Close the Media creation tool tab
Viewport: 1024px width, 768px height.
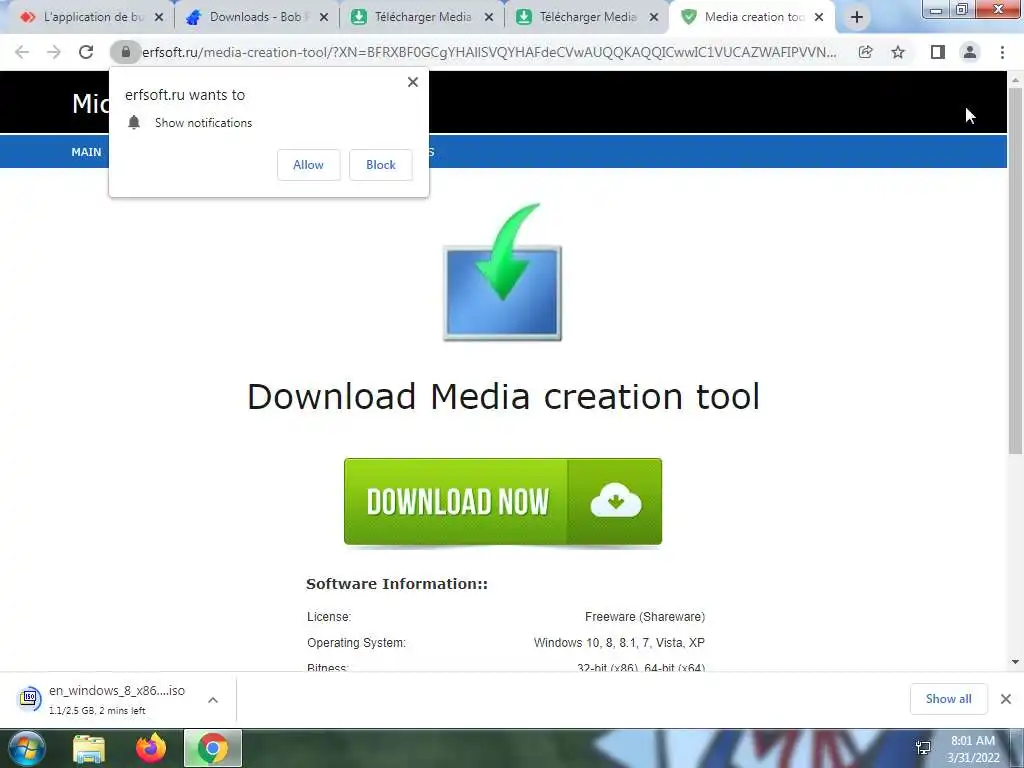(x=819, y=18)
